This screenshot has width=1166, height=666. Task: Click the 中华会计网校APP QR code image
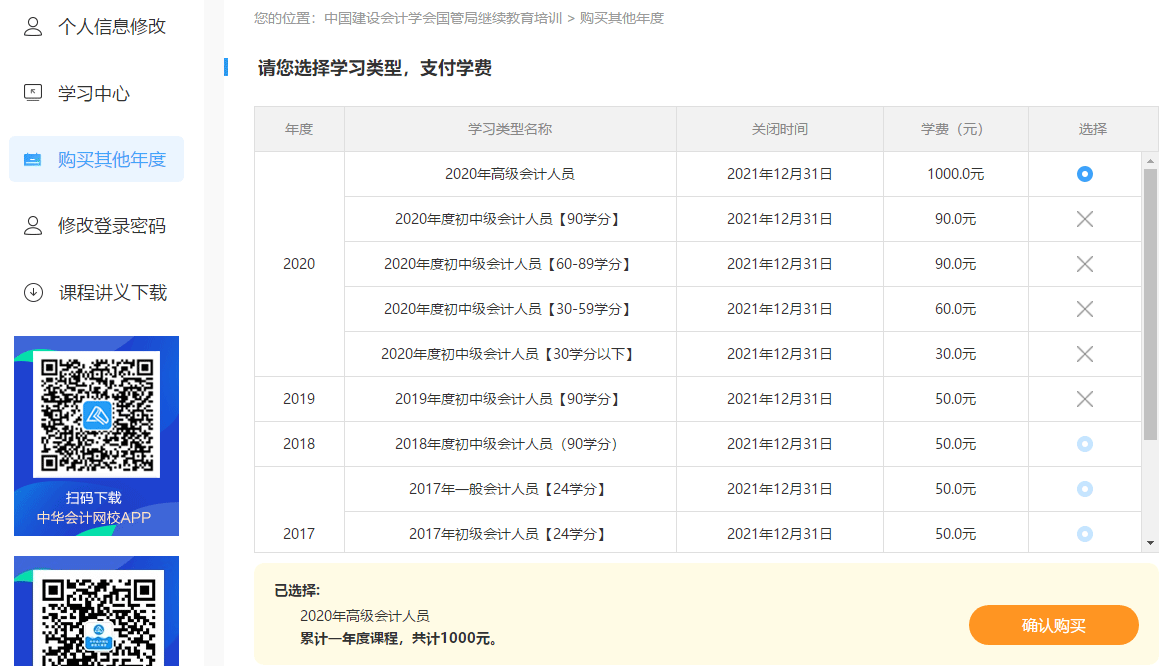click(x=96, y=414)
